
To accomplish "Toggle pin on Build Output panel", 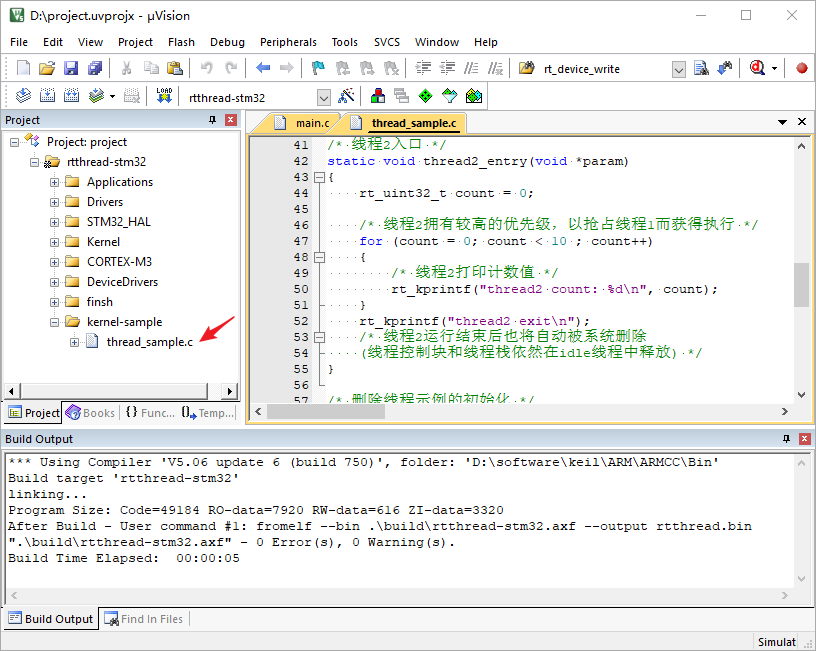I will coord(786,439).
